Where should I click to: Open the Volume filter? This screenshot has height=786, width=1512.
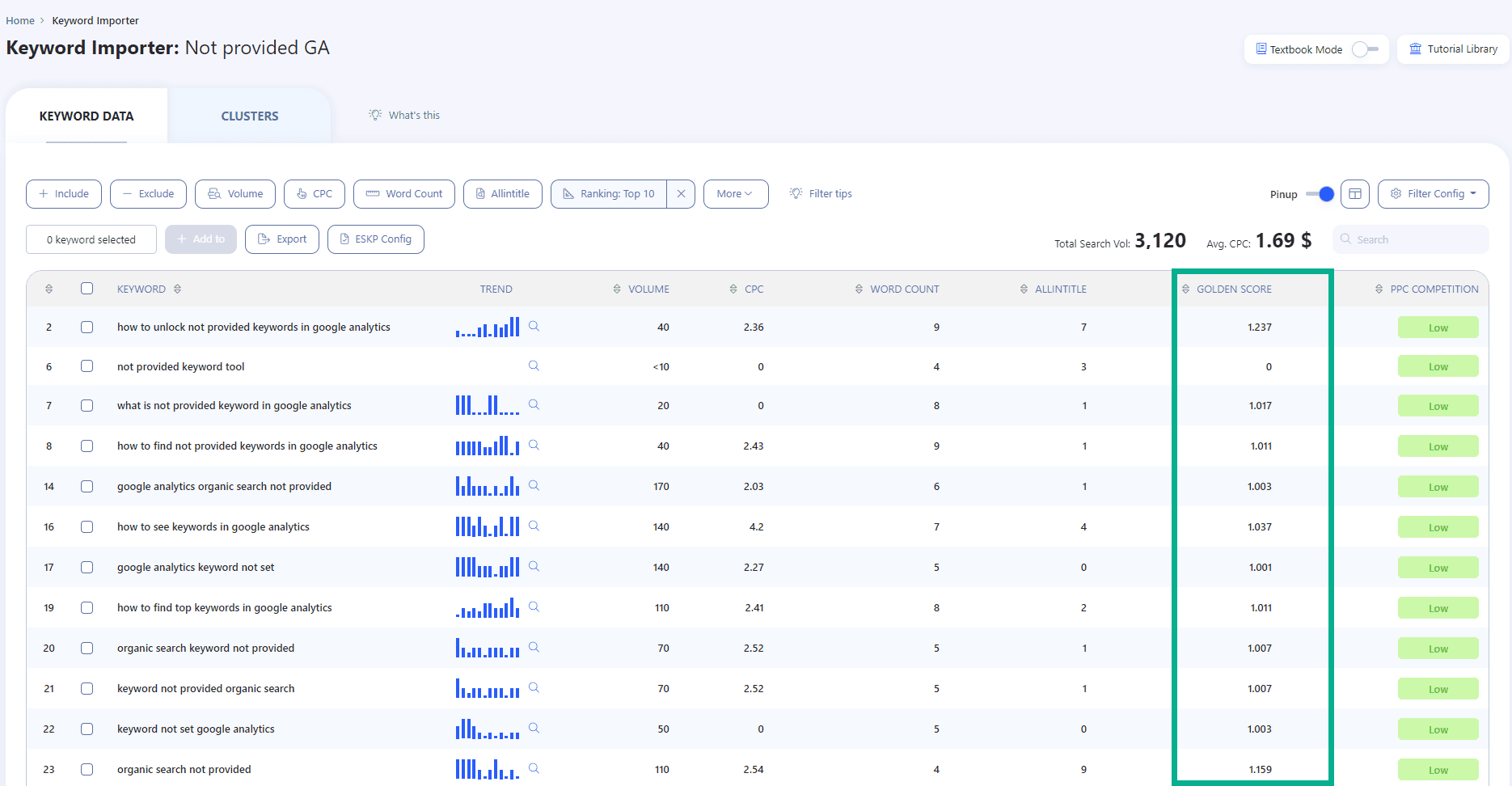pyautogui.click(x=235, y=194)
